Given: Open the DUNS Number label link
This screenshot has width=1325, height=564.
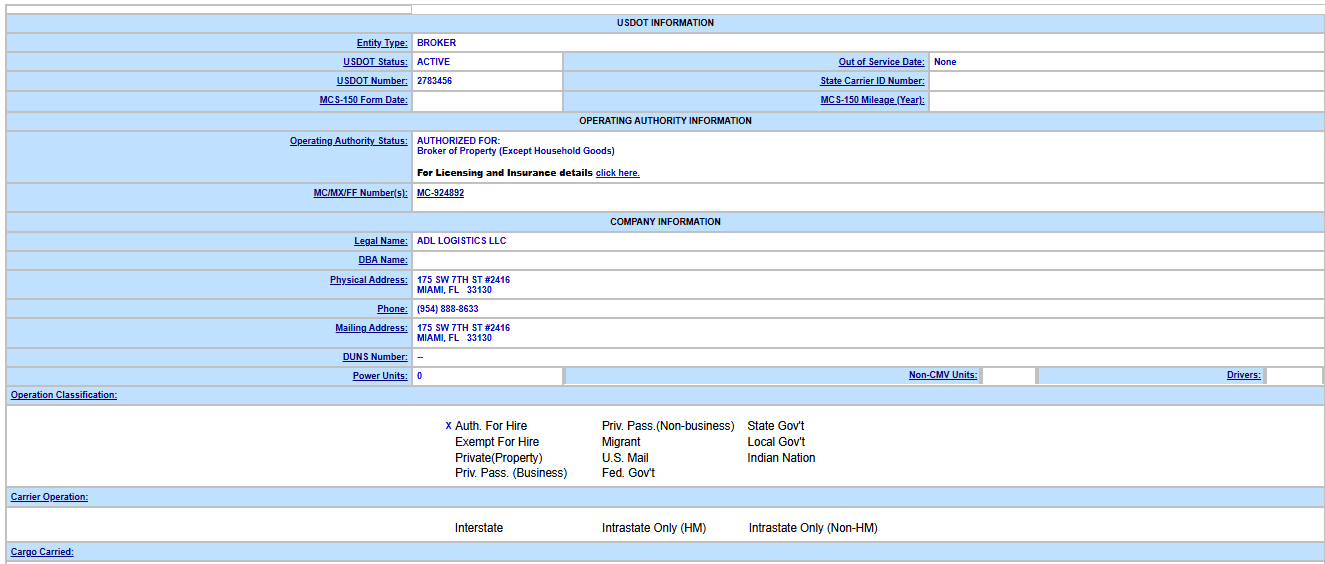Looking at the screenshot, I should coord(375,357).
